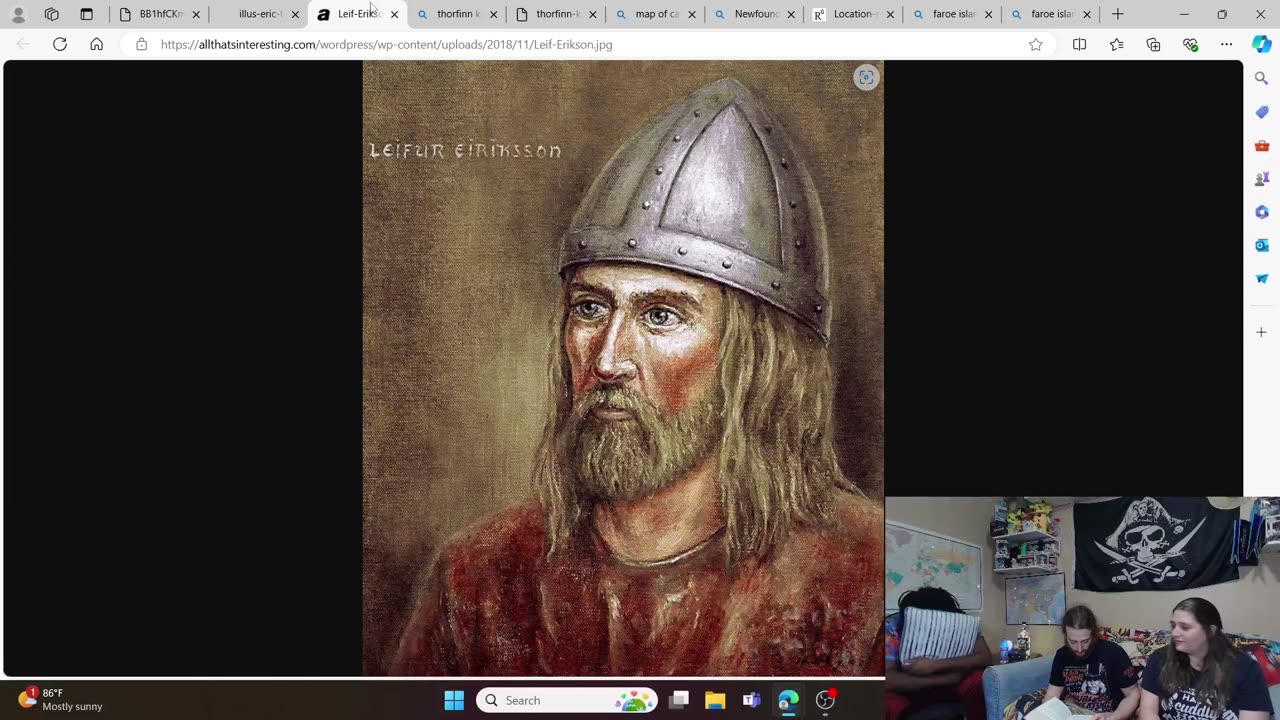
Task: Add this page to favorites star
Action: point(1036,44)
